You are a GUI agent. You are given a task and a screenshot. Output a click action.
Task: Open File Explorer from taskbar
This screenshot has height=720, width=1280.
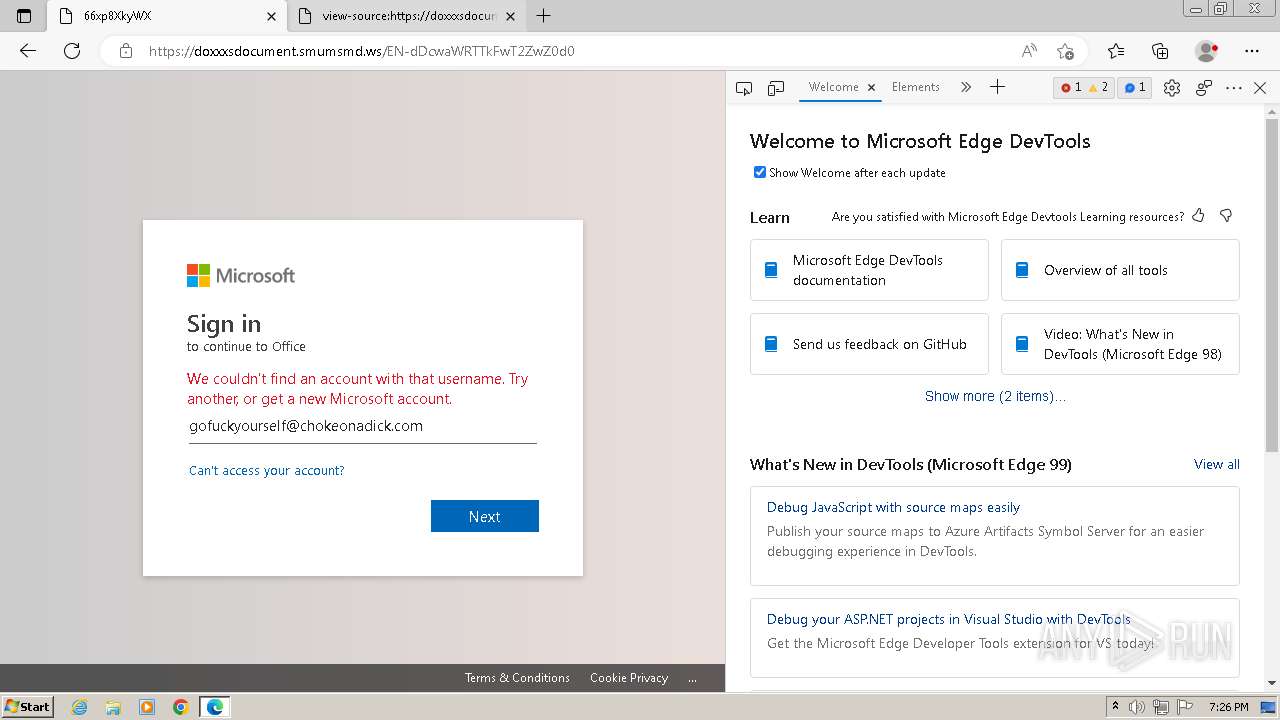pos(113,707)
